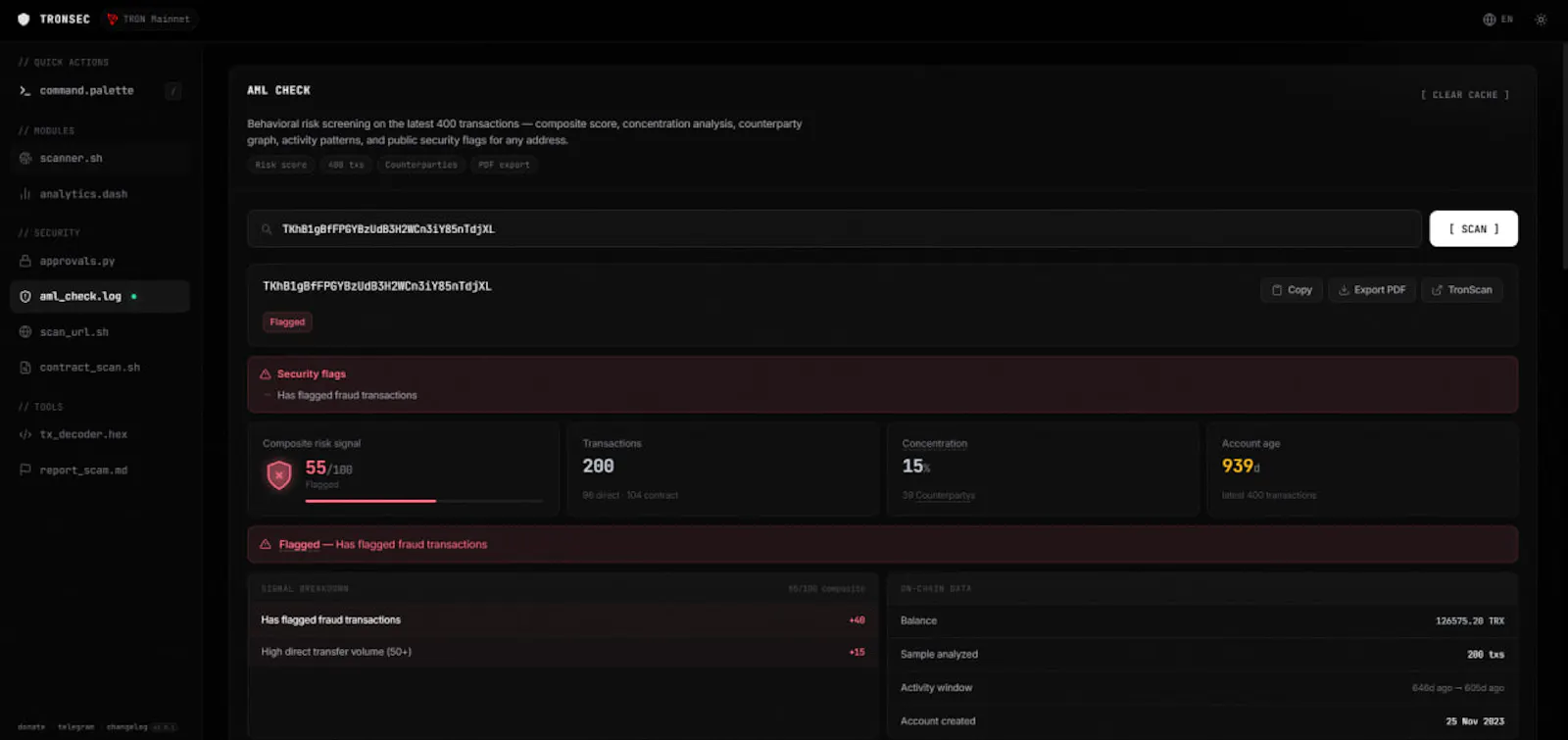Click the slash shortcut key badge
The image size is (1568, 740).
click(173, 91)
